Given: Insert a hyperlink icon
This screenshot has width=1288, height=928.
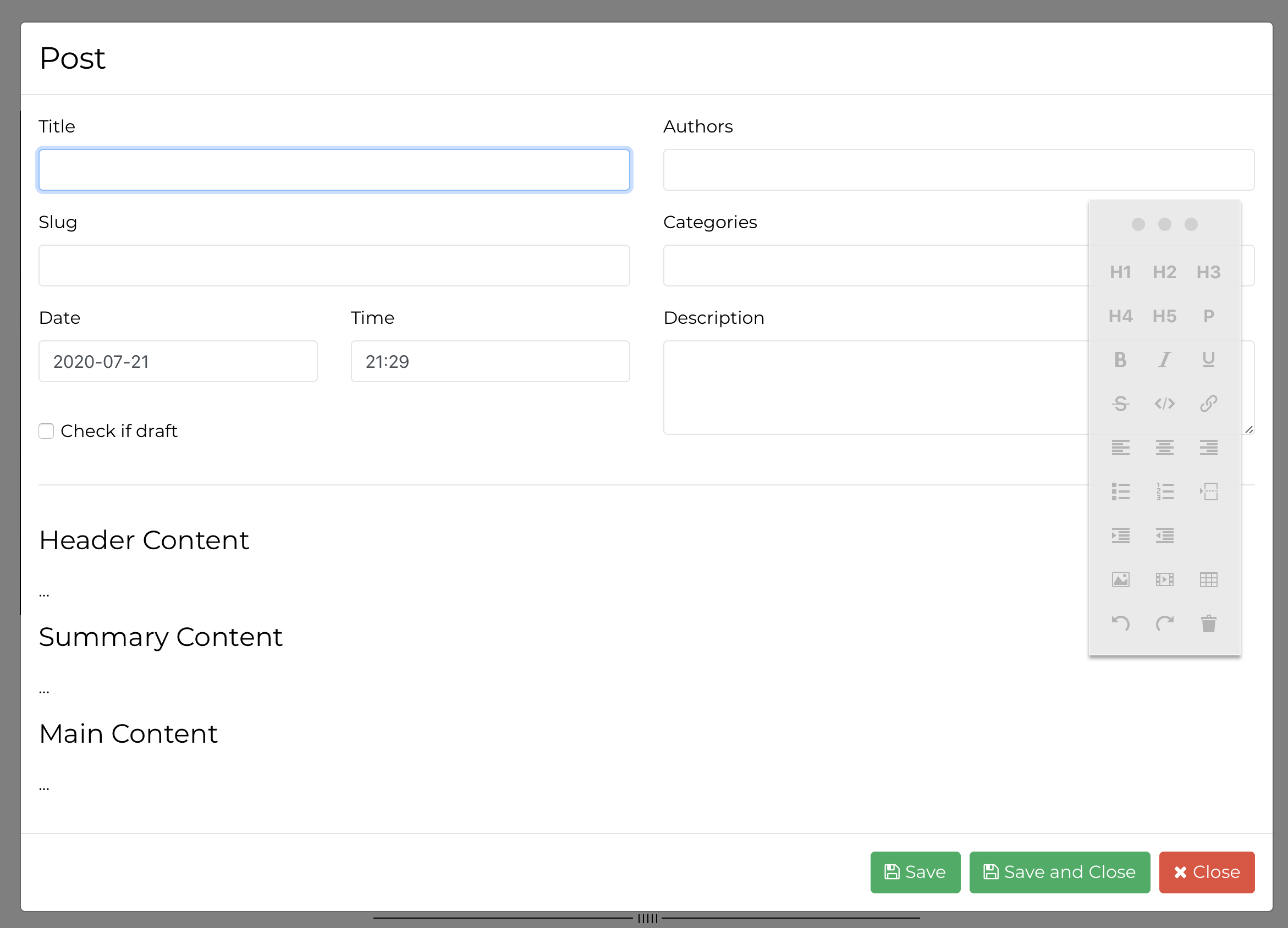Looking at the screenshot, I should (x=1208, y=404).
